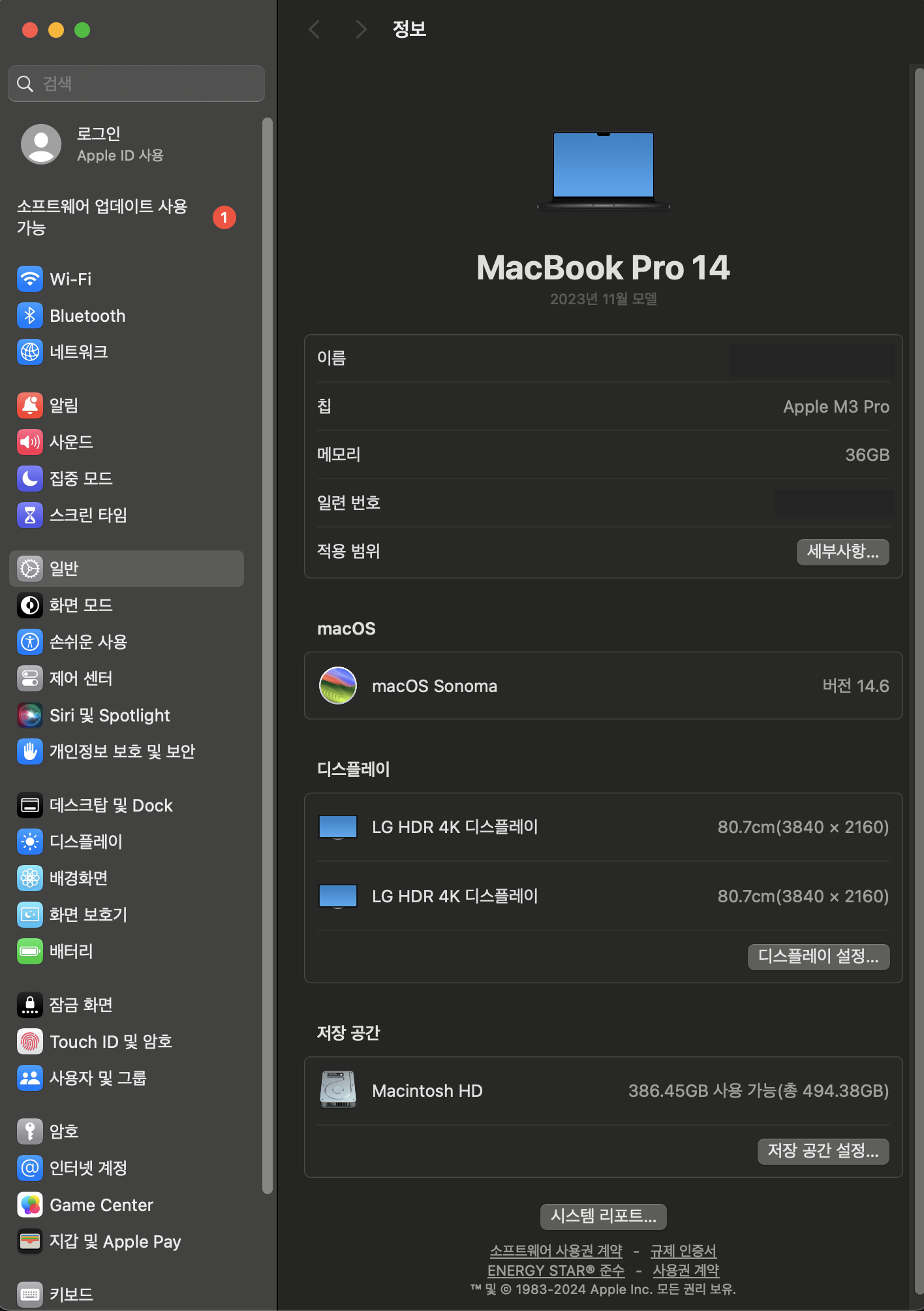Click the first 80.7cm(3840 × 2160) value

pyautogui.click(x=803, y=827)
